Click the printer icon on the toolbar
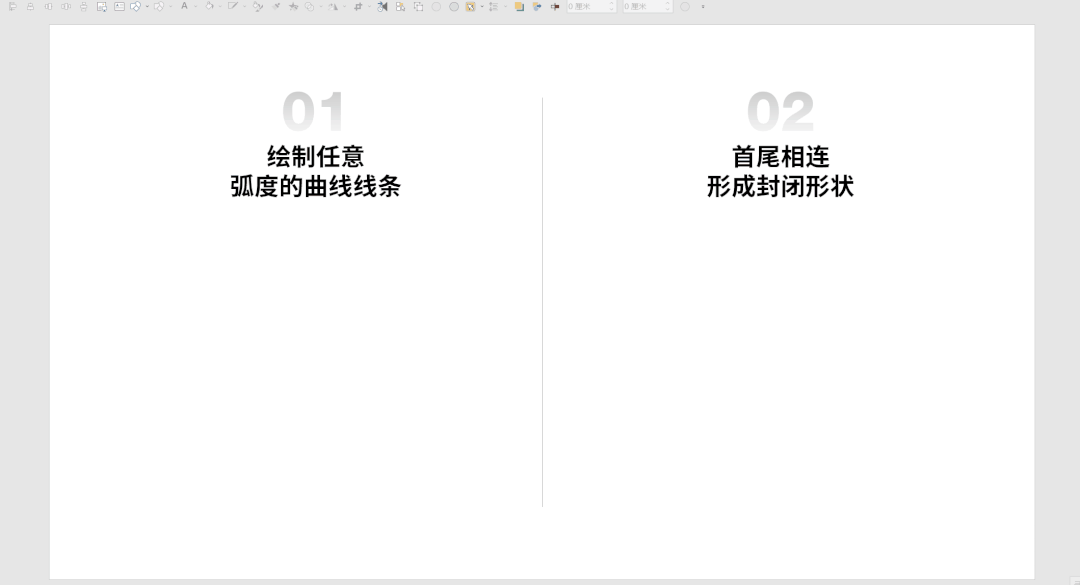The height and width of the screenshot is (585, 1080). click(x=83, y=6)
